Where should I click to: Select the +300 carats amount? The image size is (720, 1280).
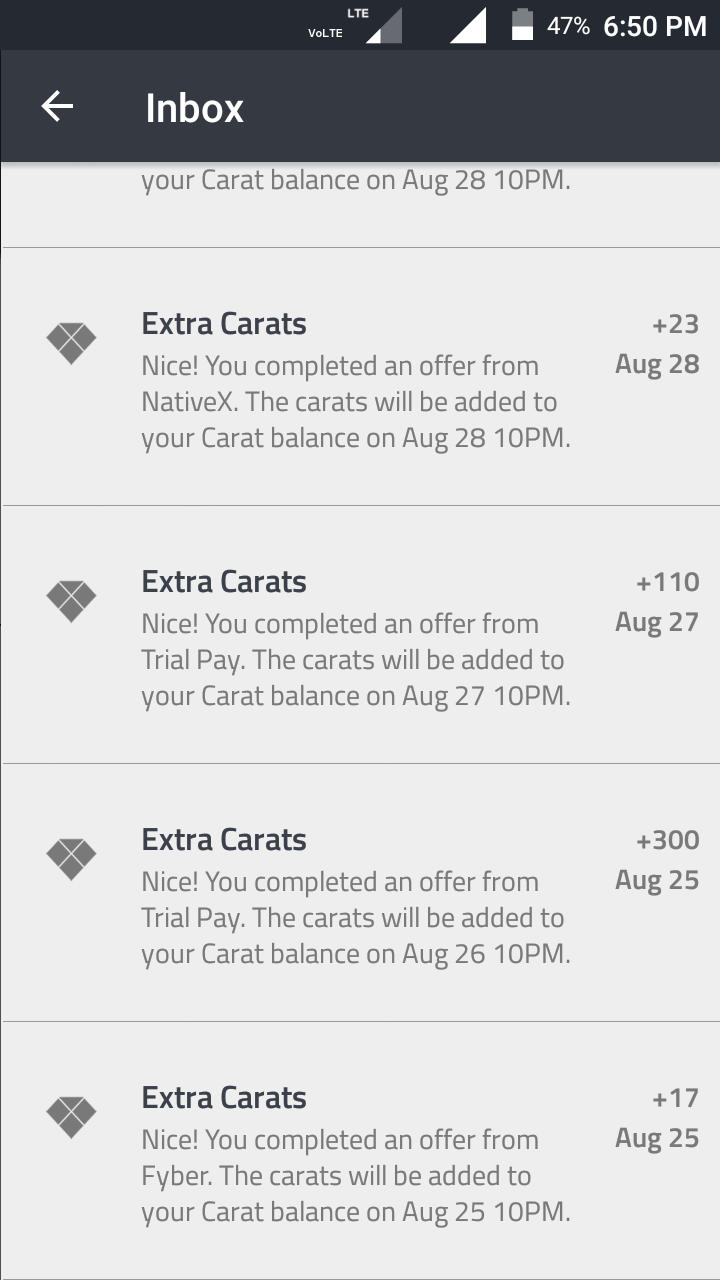(x=667, y=840)
